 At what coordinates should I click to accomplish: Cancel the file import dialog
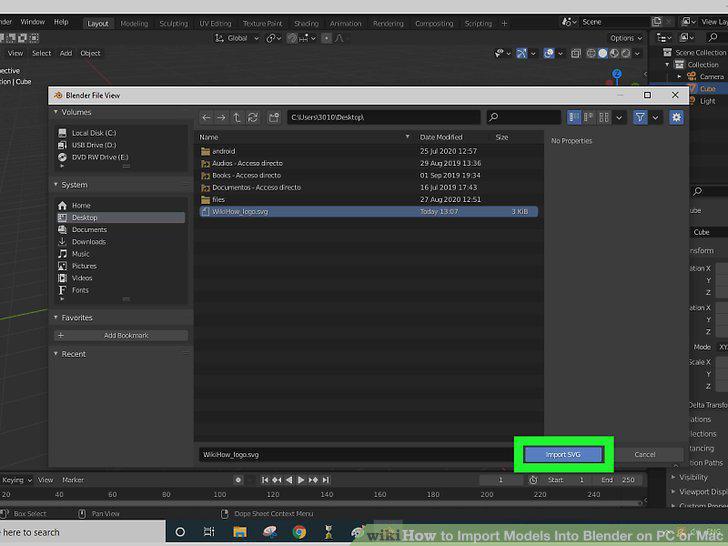coord(645,455)
